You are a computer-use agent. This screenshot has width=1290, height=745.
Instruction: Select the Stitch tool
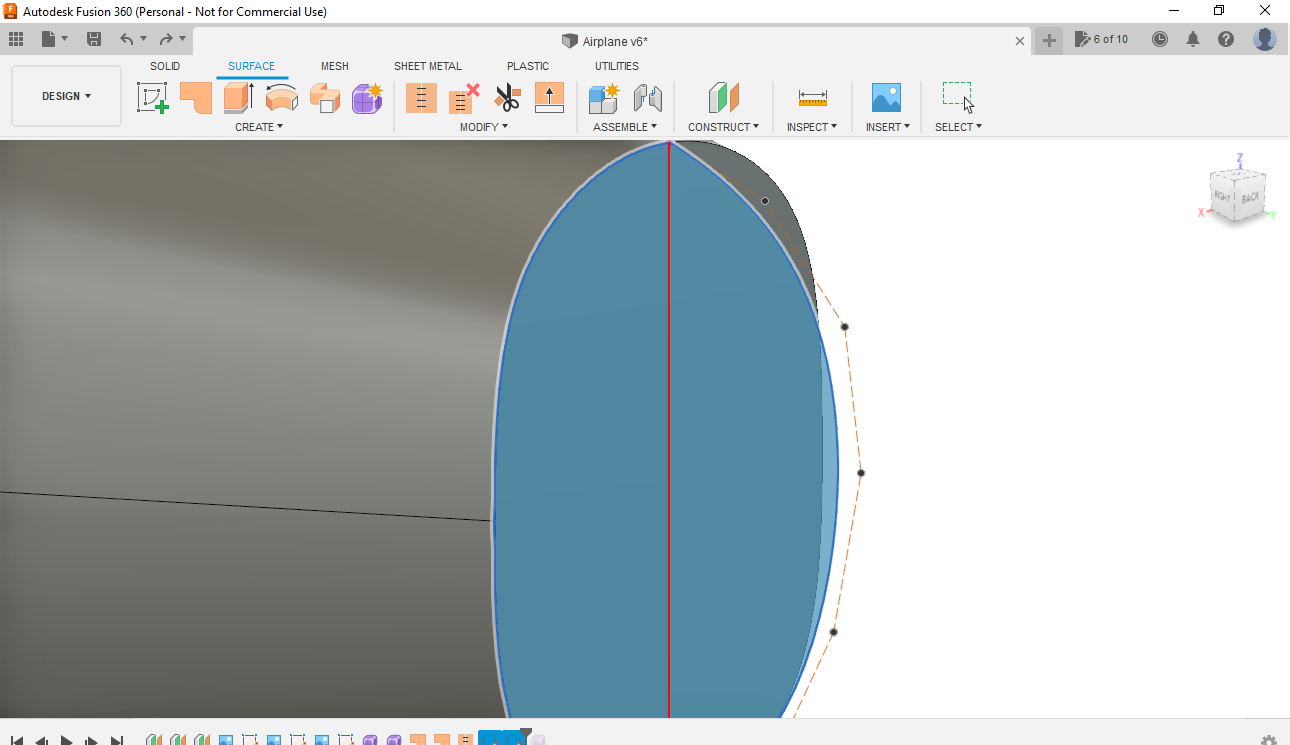pyautogui.click(x=421, y=98)
